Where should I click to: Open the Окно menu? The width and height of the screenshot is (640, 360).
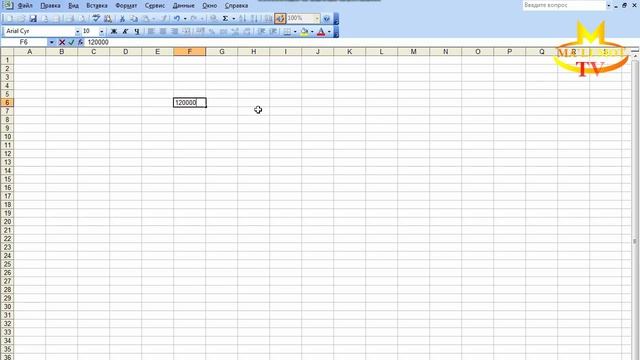[209, 6]
